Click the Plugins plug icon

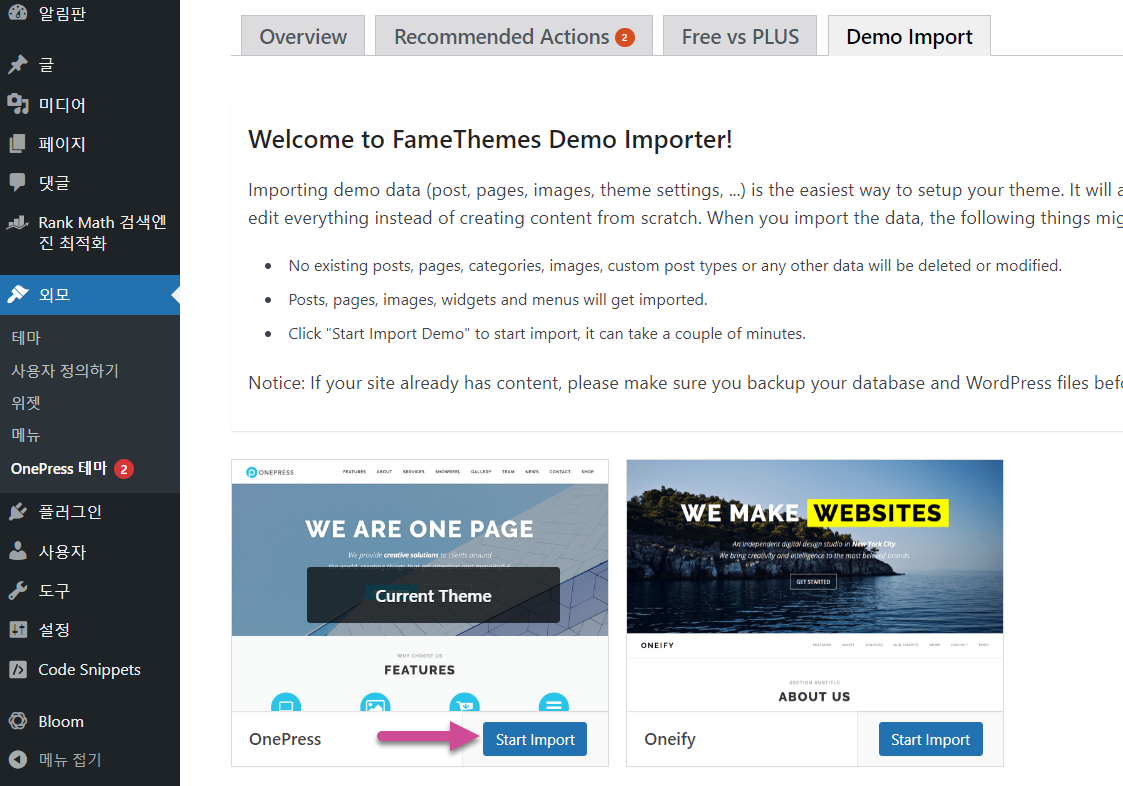pyautogui.click(x=18, y=512)
